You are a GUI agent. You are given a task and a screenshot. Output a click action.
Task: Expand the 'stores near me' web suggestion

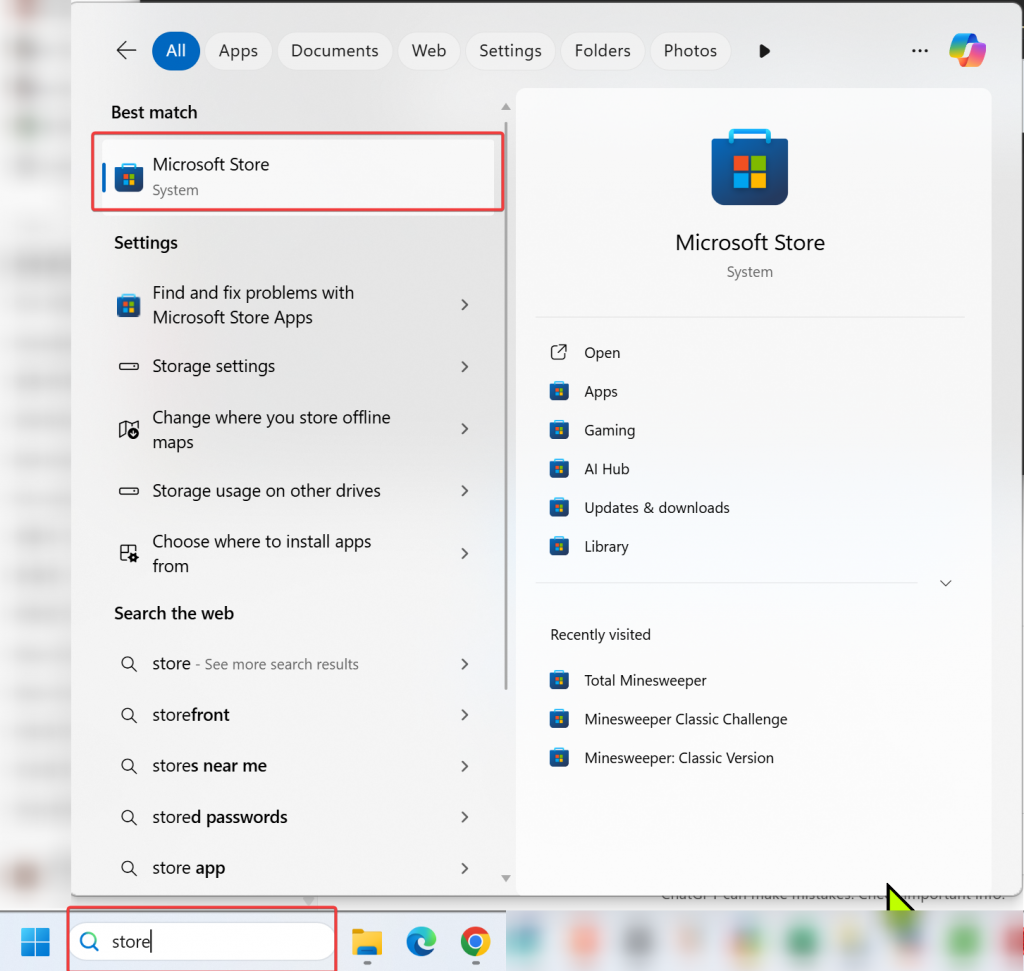coord(465,766)
